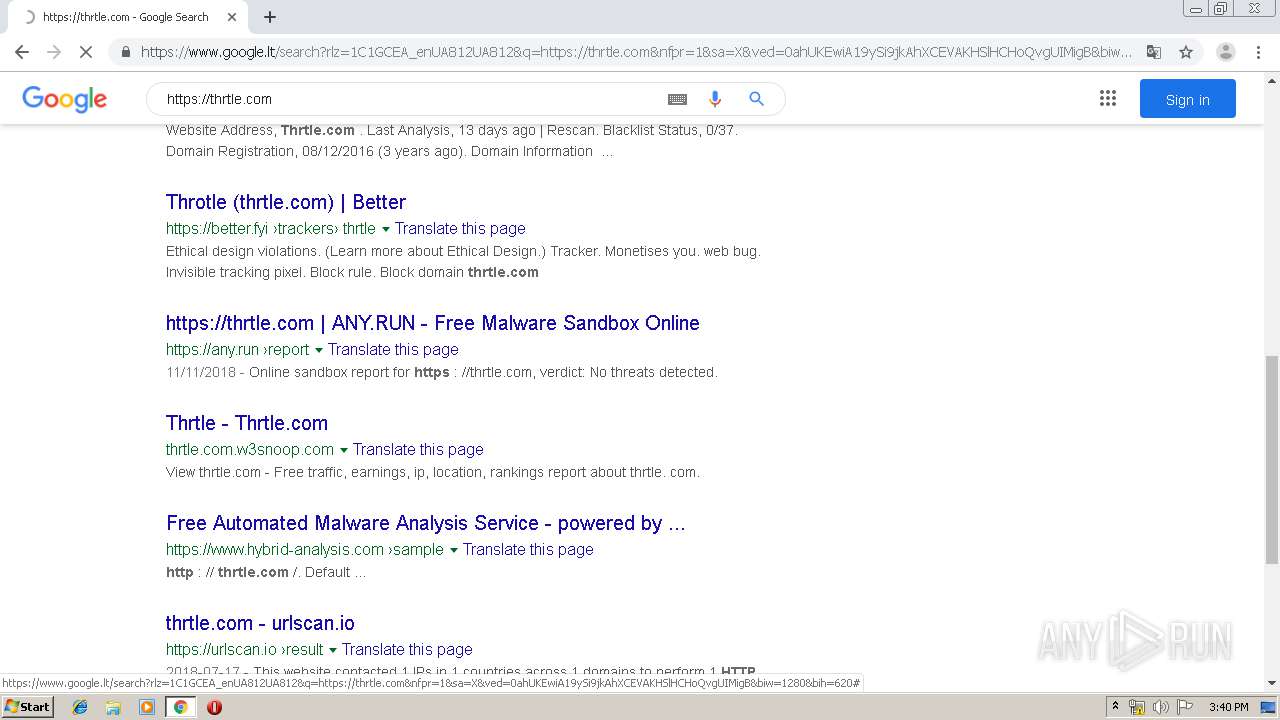This screenshot has width=1280, height=720.
Task: Open Windows Explorer folder in taskbar
Action: (x=113, y=707)
